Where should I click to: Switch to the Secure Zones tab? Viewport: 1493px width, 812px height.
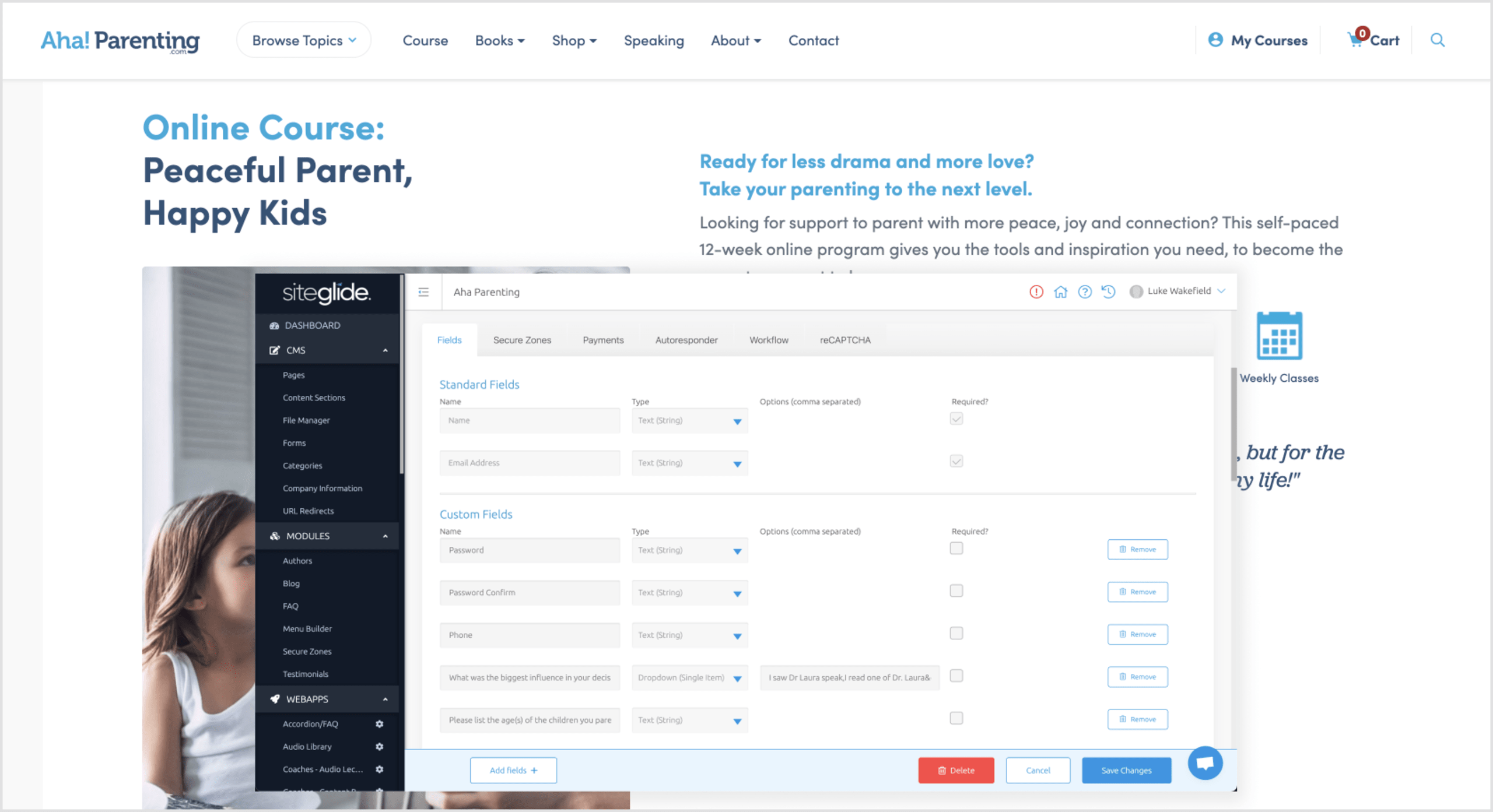coord(522,340)
